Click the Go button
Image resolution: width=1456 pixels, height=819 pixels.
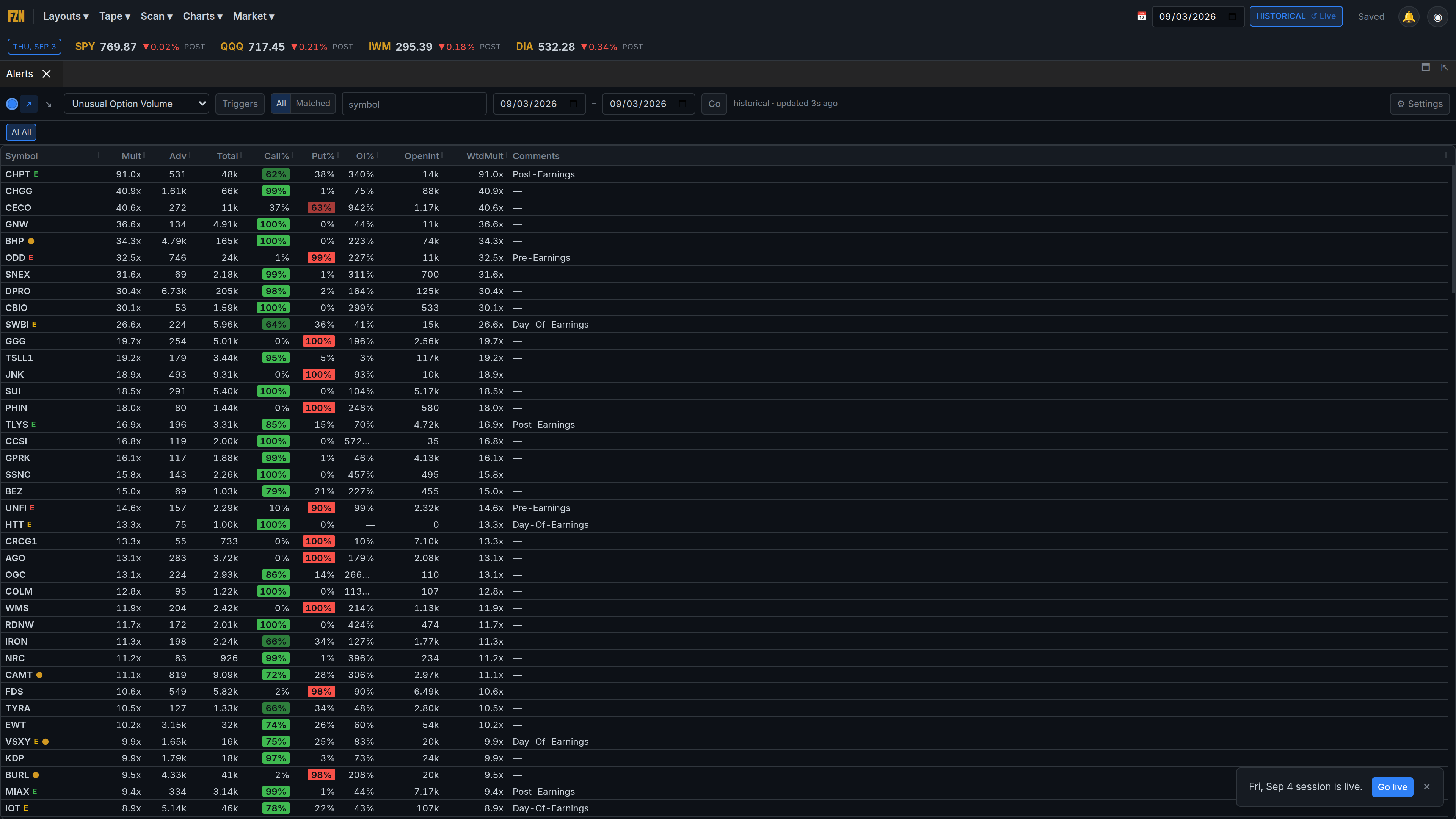click(x=714, y=104)
